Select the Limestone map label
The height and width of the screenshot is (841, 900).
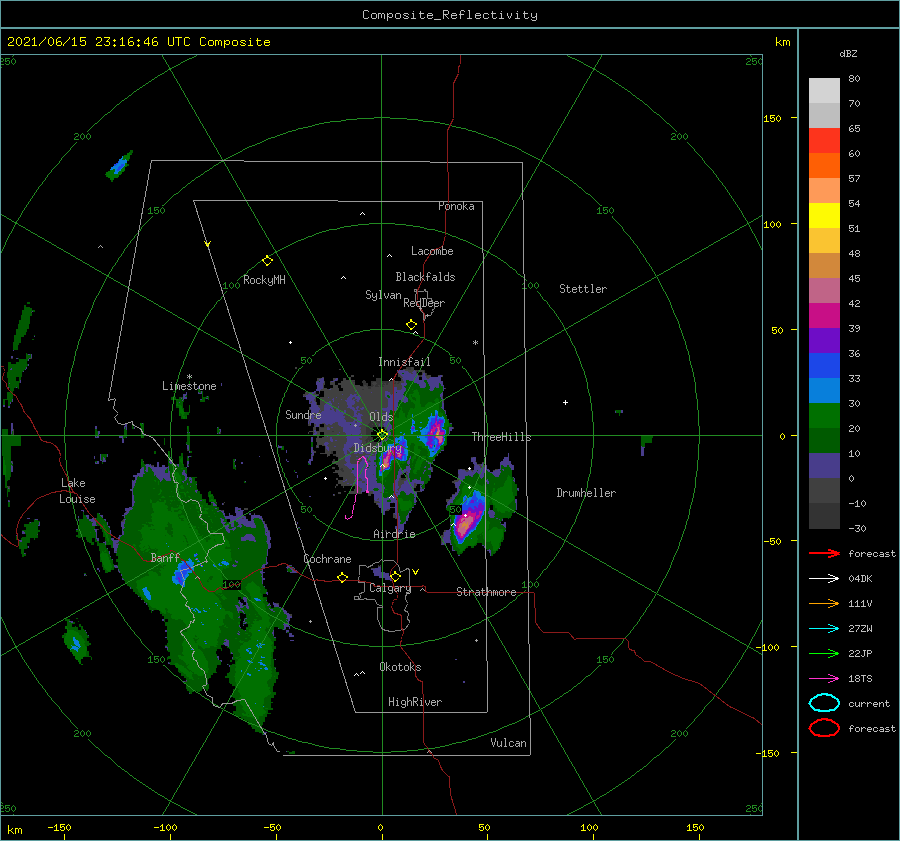189,386
